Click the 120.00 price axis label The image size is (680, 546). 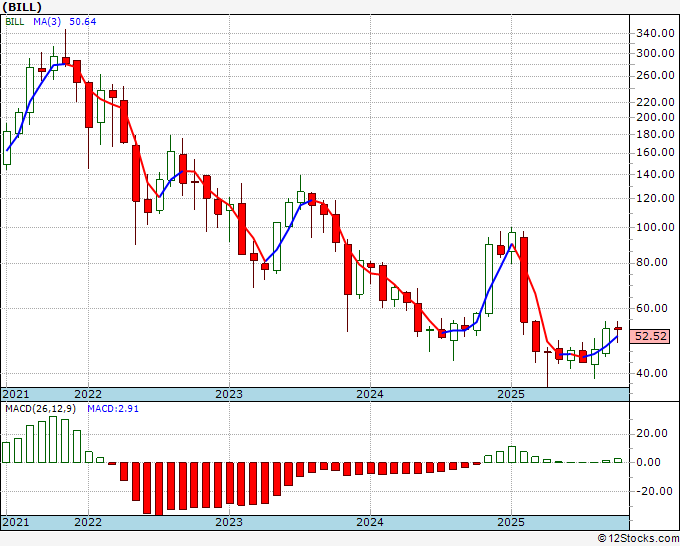[655, 198]
